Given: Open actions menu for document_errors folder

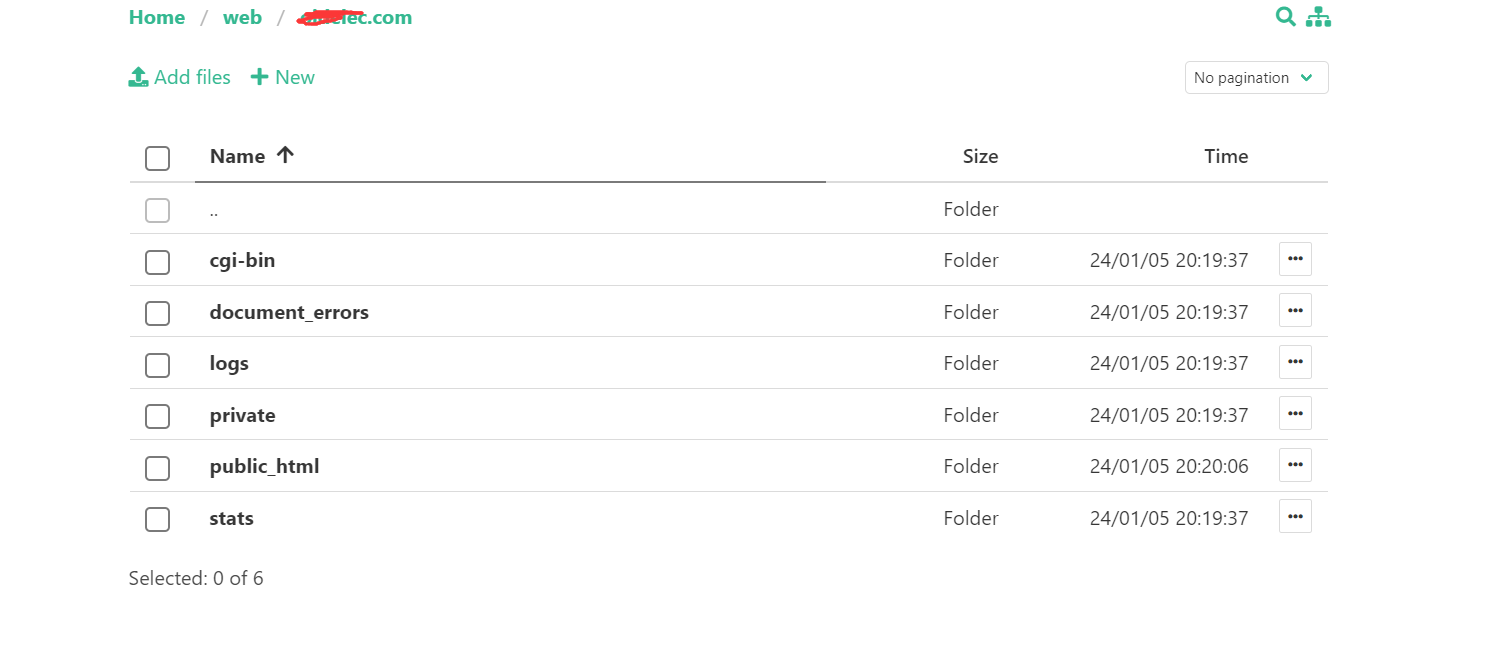Looking at the screenshot, I should [1295, 311].
